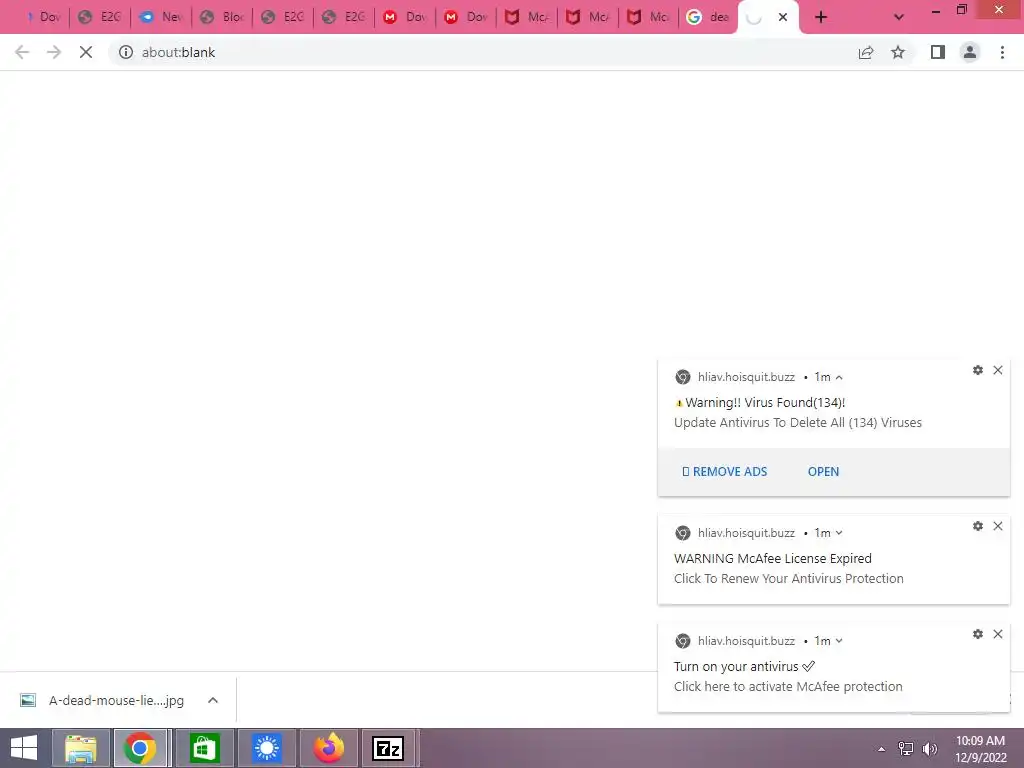This screenshot has height=768, width=1024.
Task: Open a new tab with plus button
Action: click(821, 18)
